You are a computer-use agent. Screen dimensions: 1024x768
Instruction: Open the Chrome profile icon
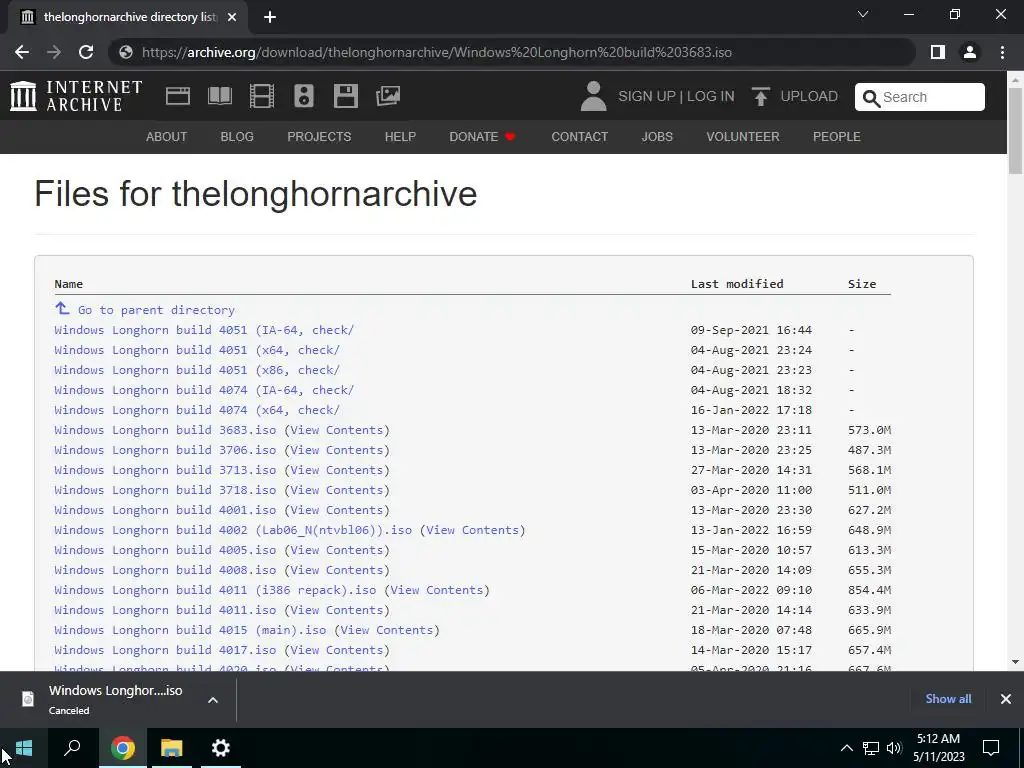click(970, 52)
